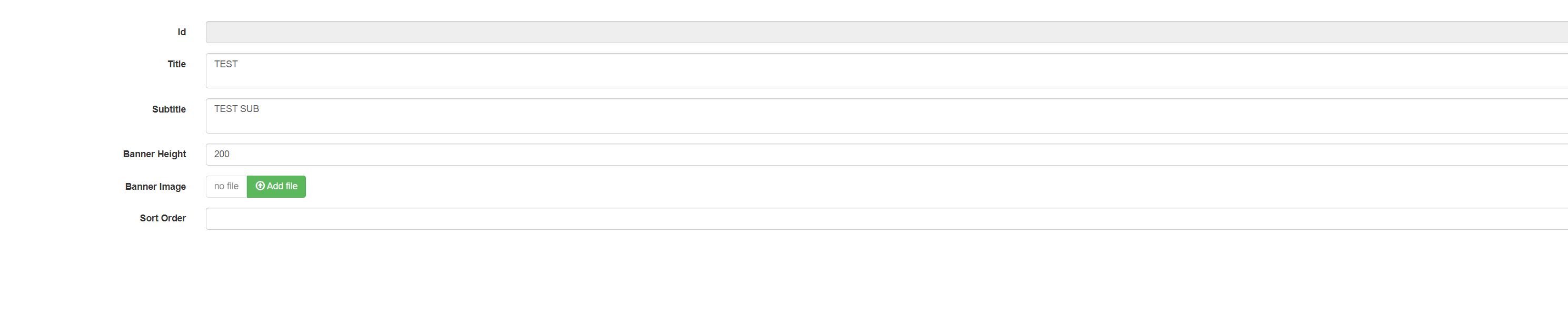Click the Banner Image label
Screen dimensions: 1568x326
click(x=155, y=187)
